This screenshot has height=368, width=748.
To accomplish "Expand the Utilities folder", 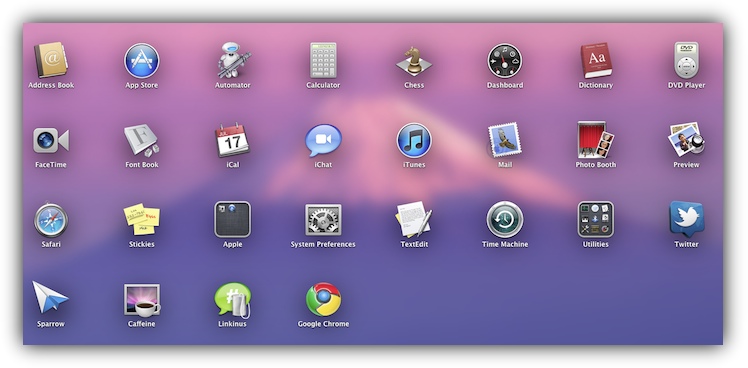I will click(x=595, y=220).
